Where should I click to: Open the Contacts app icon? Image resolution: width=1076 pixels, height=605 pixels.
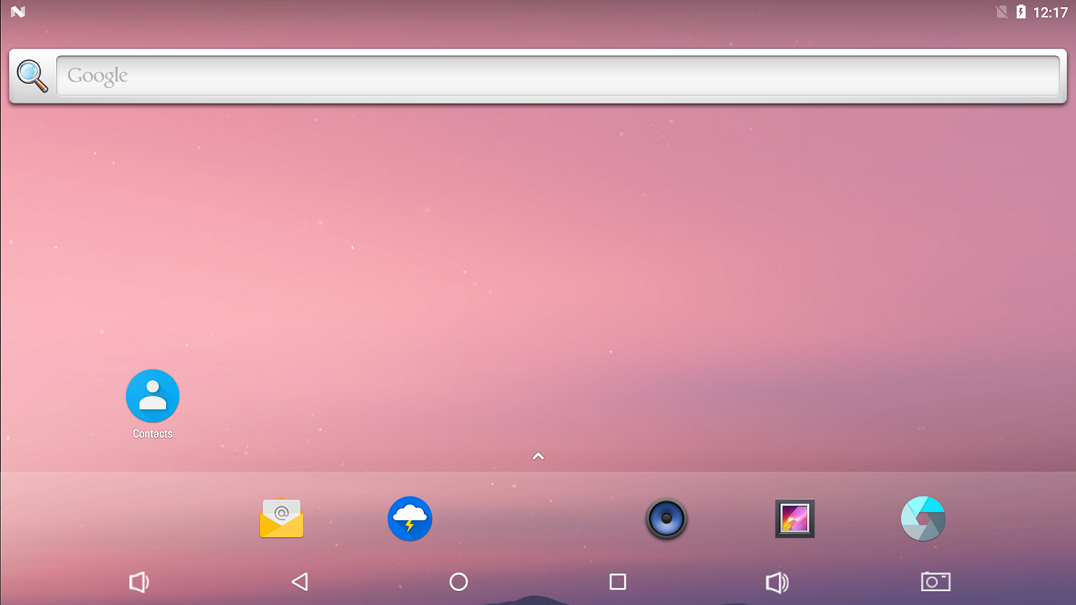[x=152, y=396]
